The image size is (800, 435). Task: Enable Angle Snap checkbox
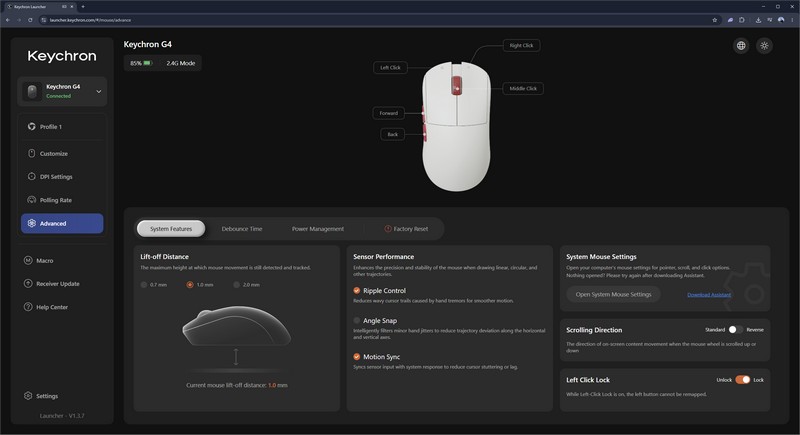pos(357,320)
